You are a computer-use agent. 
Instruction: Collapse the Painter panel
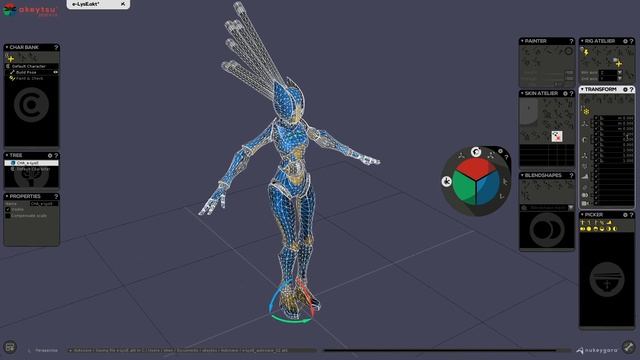(x=522, y=41)
